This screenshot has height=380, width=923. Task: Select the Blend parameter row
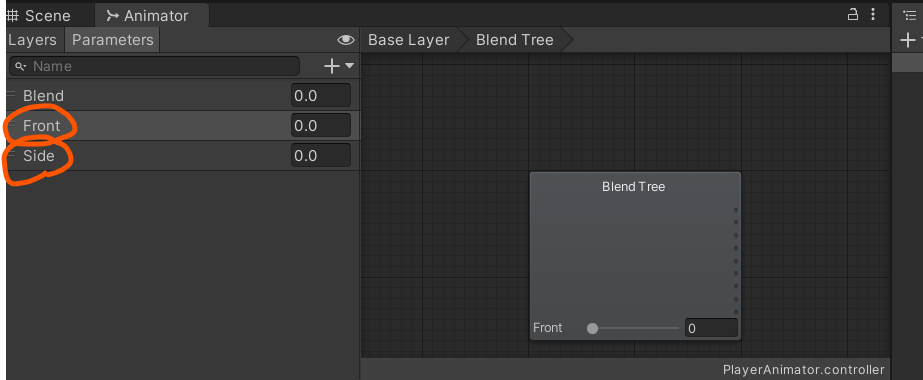coord(182,95)
